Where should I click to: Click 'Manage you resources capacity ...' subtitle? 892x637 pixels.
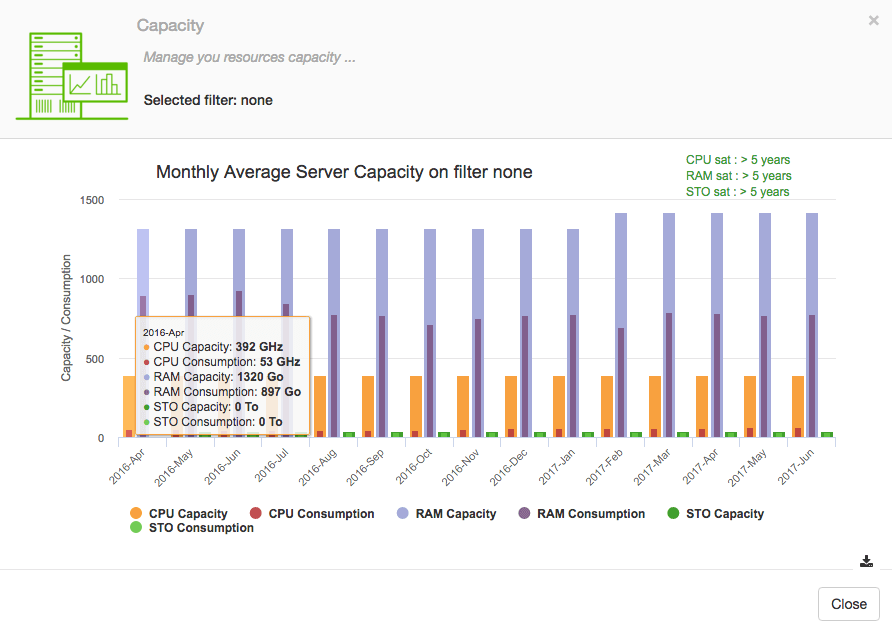[249, 57]
